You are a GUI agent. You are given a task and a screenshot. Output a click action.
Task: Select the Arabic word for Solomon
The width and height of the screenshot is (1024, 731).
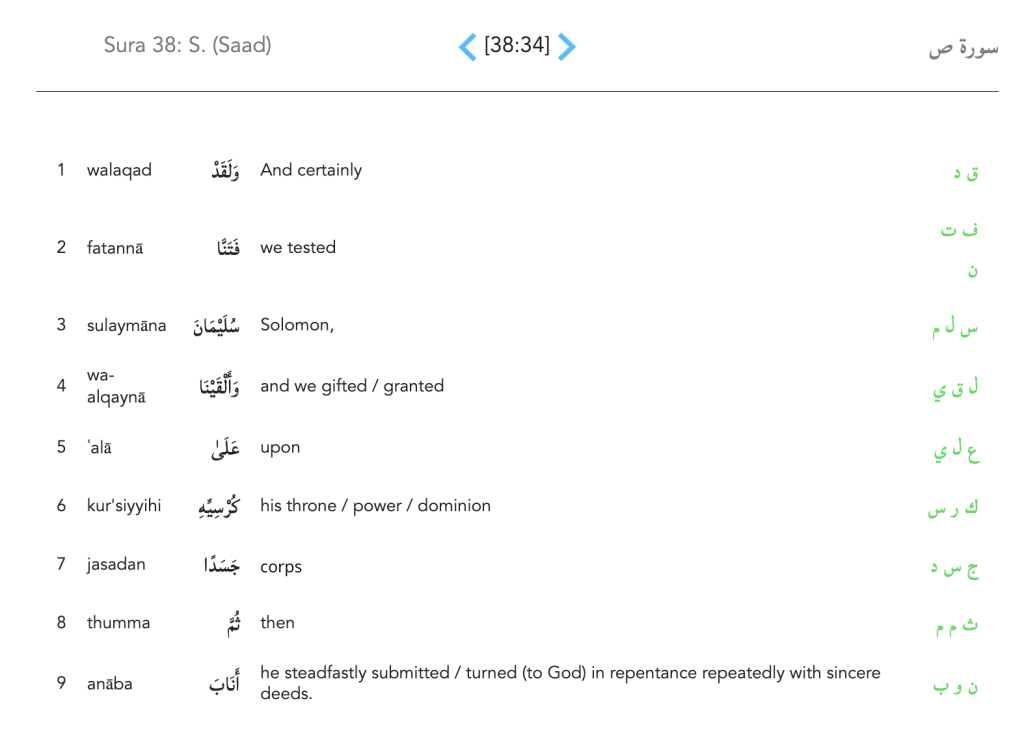pos(216,325)
